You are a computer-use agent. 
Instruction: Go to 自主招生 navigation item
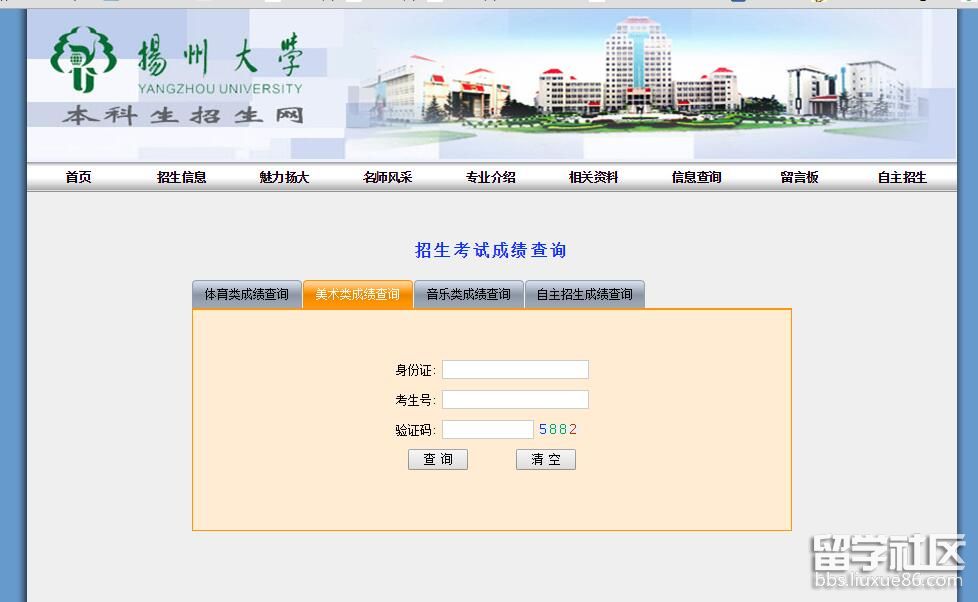coord(902,177)
